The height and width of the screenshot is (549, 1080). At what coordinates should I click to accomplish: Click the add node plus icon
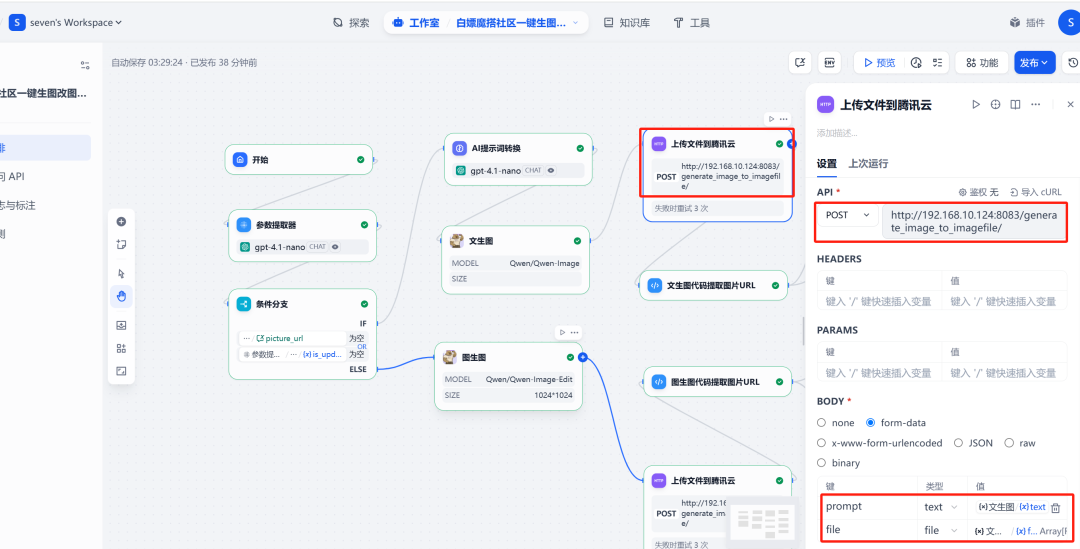pyautogui.click(x=121, y=222)
